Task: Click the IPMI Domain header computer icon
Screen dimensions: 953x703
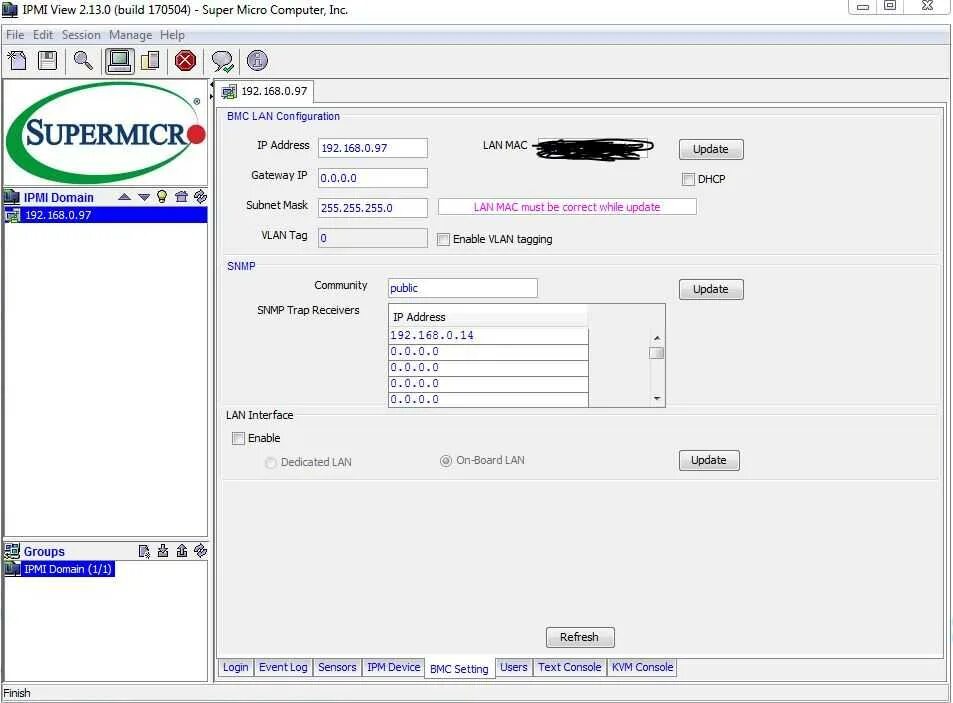Action: click(12, 197)
